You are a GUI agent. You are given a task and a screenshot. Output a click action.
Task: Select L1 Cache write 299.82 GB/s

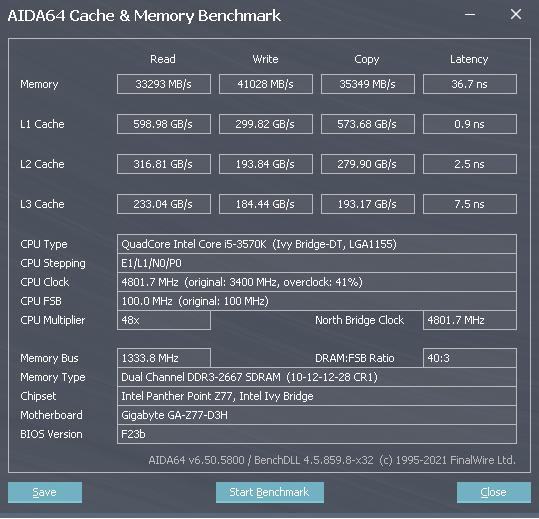pyautogui.click(x=266, y=124)
